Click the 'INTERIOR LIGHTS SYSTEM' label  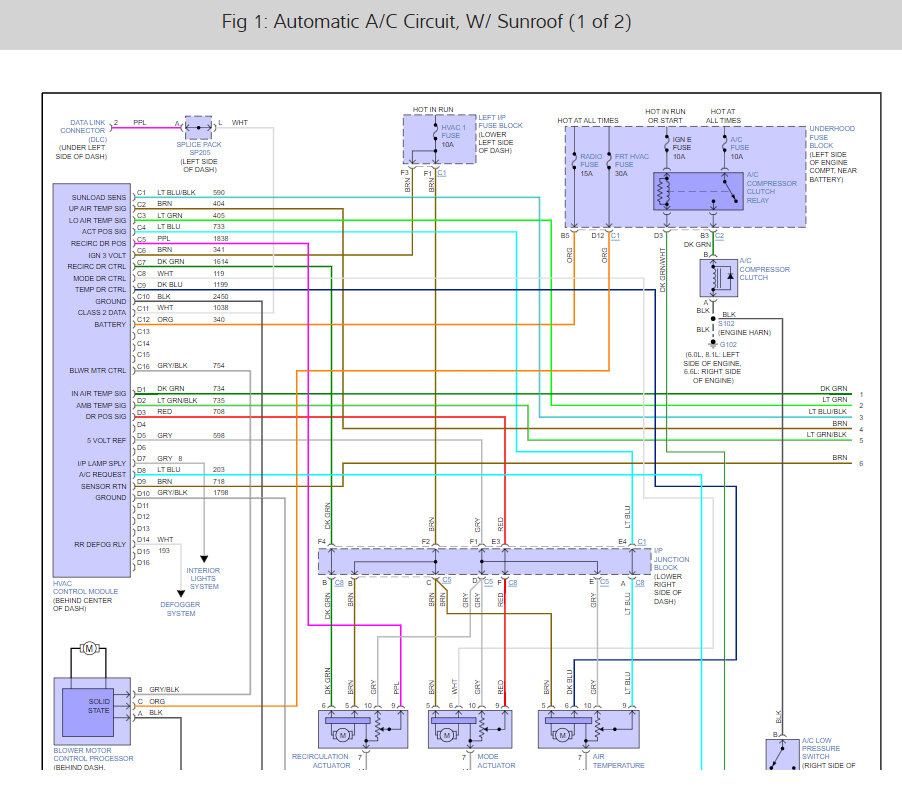coord(203,579)
